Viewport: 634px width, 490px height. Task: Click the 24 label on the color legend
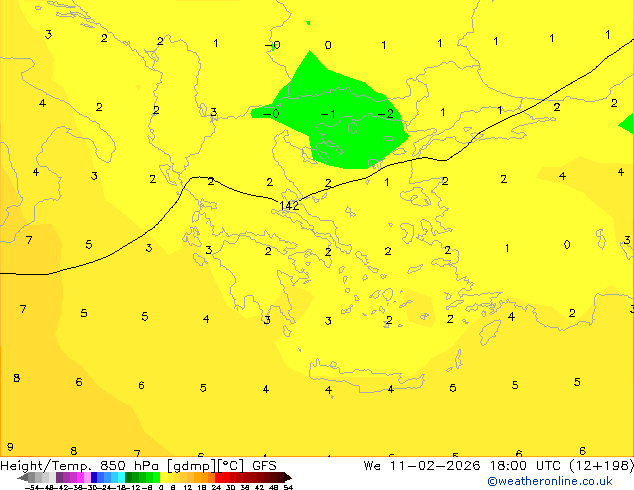(x=216, y=487)
